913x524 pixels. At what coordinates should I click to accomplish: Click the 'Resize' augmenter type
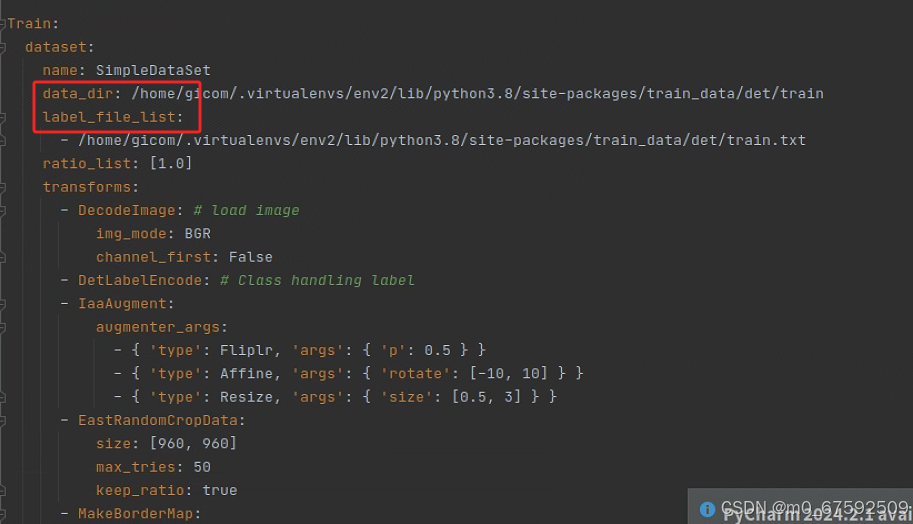click(246, 397)
